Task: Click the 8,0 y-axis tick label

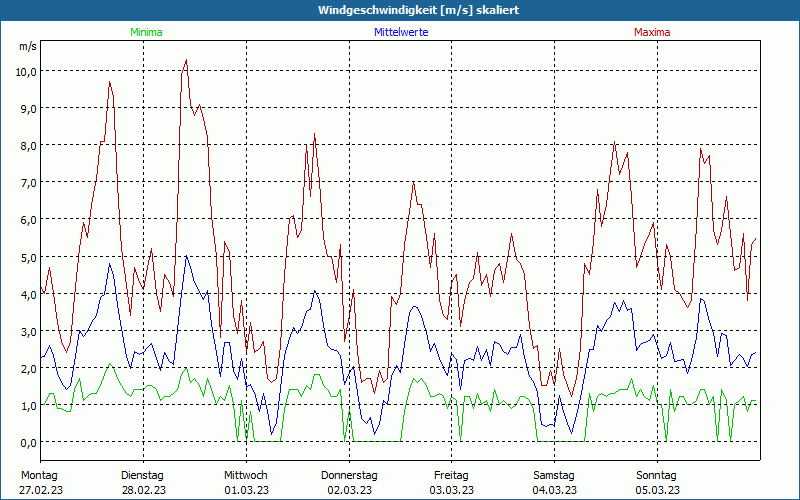Action: [x=26, y=146]
